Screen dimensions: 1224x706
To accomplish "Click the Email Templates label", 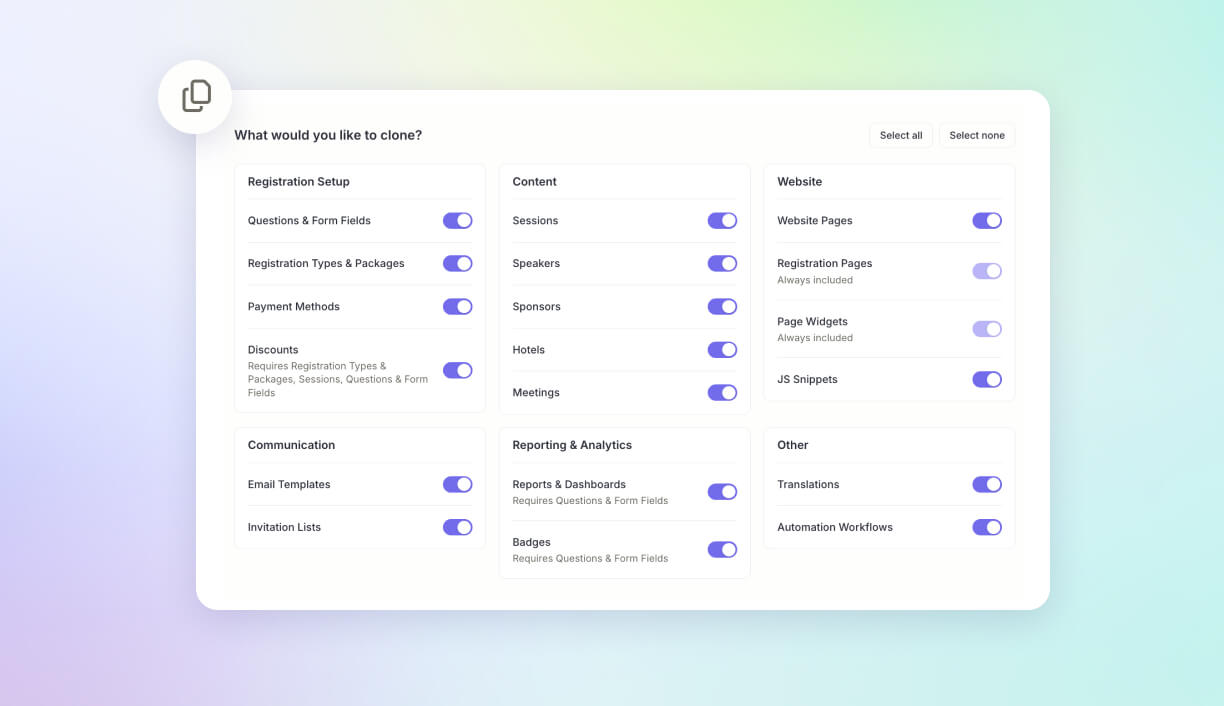I will [289, 485].
